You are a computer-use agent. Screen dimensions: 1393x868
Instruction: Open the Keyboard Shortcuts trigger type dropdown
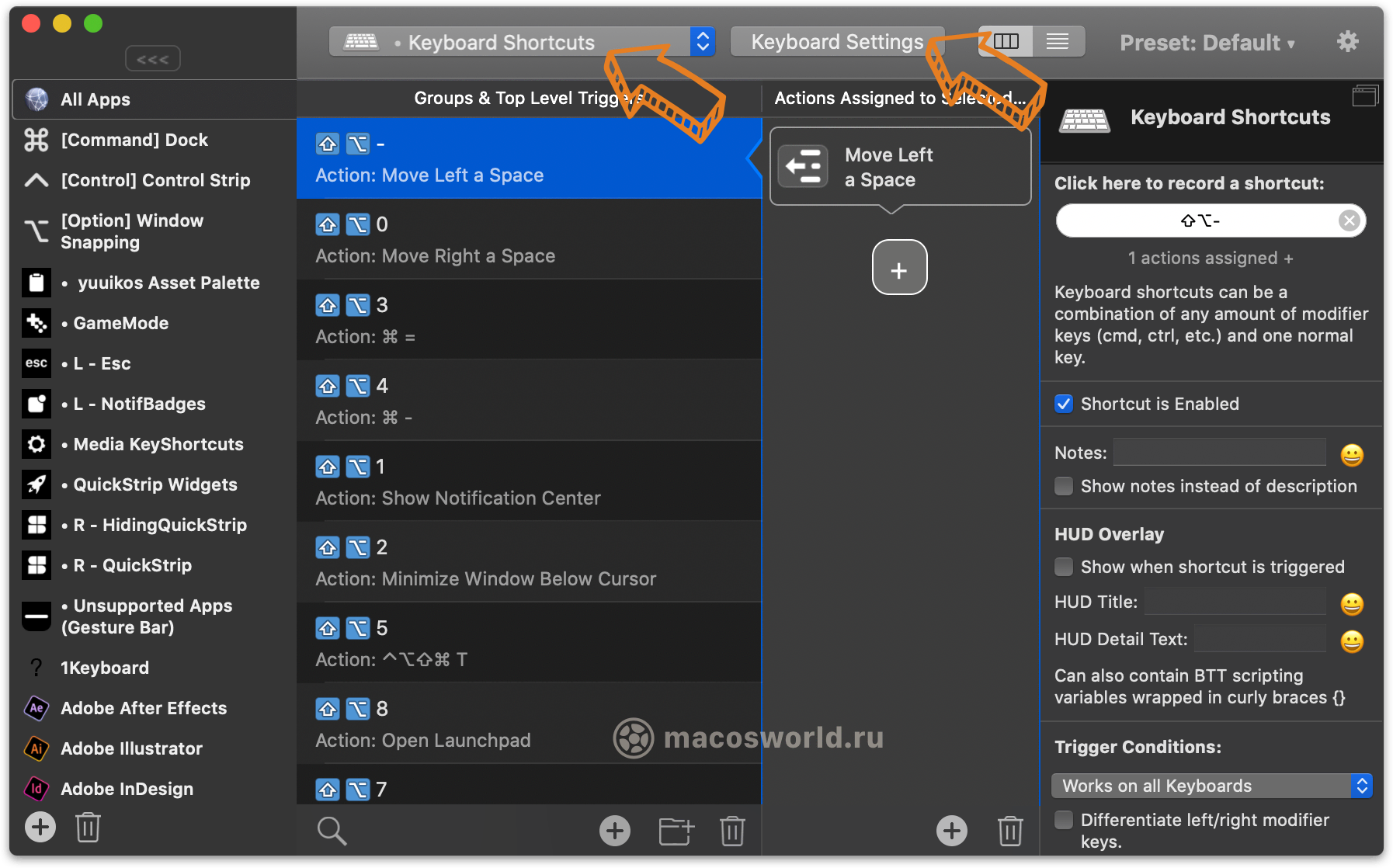(x=522, y=42)
